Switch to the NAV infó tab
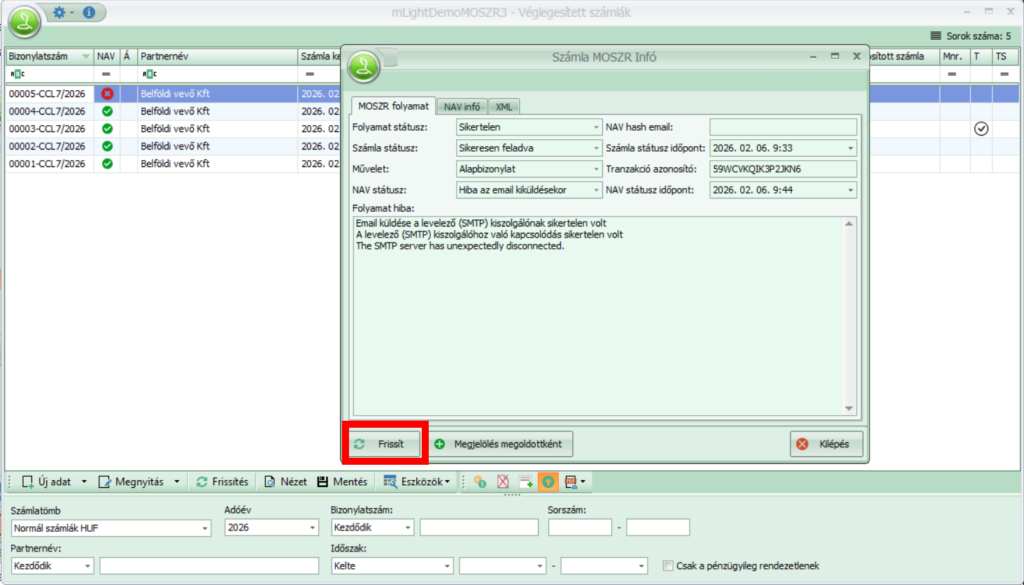Screen dimensions: 1024x585 [462, 106]
